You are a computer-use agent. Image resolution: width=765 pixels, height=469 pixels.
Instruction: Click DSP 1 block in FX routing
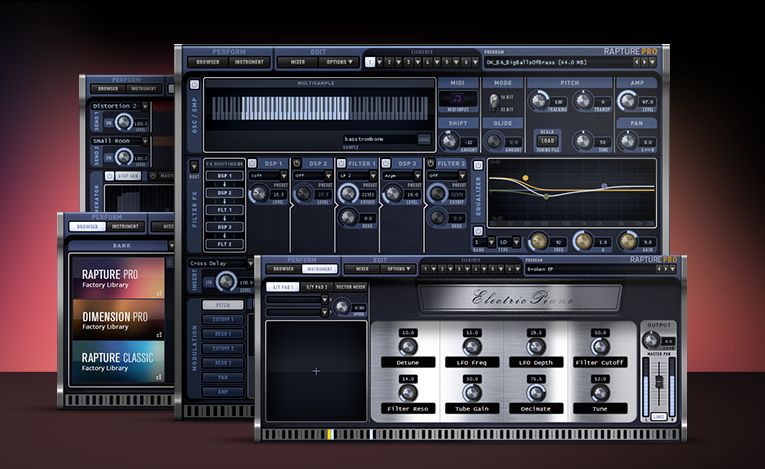(x=224, y=176)
